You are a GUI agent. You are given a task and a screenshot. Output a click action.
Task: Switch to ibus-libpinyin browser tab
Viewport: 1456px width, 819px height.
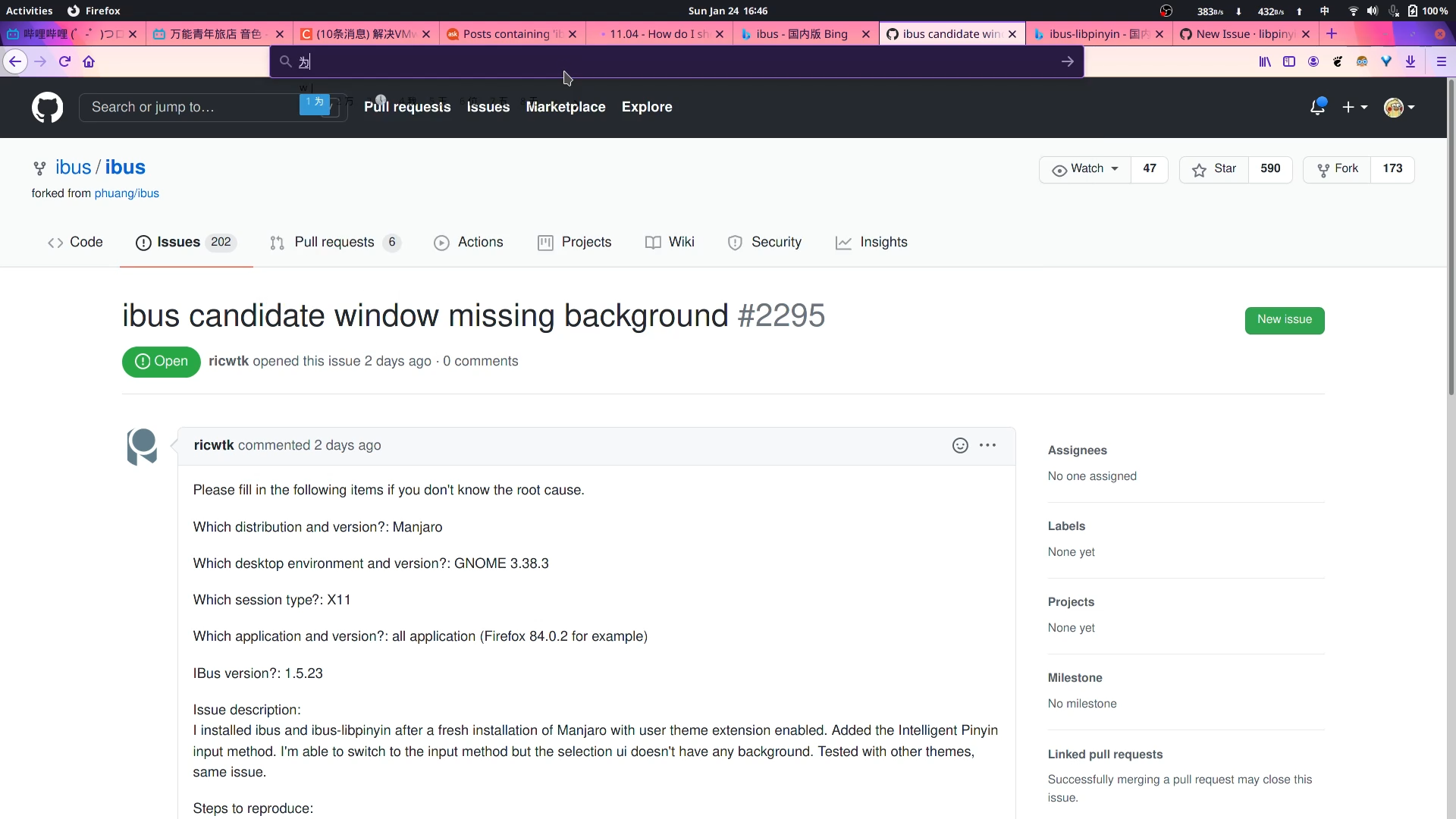pyautogui.click(x=1099, y=33)
